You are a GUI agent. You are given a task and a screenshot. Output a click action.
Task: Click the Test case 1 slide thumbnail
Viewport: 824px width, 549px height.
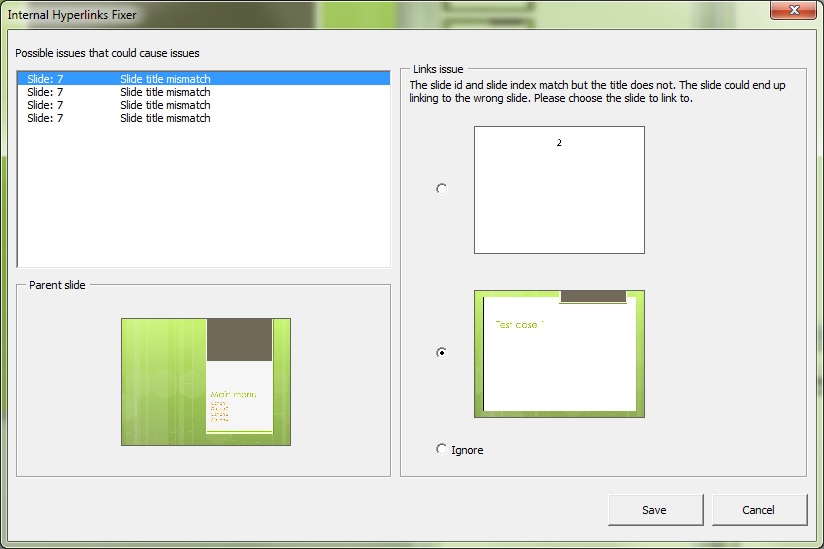[x=559, y=354]
